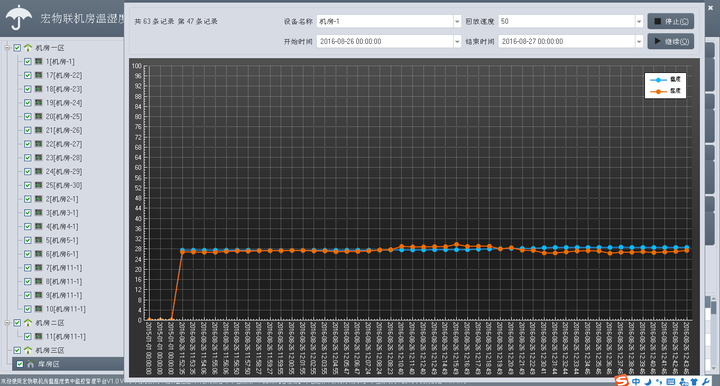
Task: Click the device icon of 3[机房3-1]
Action: click(x=39, y=213)
